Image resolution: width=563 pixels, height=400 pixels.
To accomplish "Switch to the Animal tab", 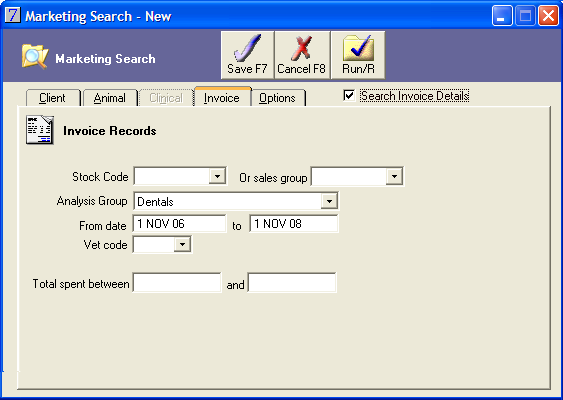I will [110, 98].
